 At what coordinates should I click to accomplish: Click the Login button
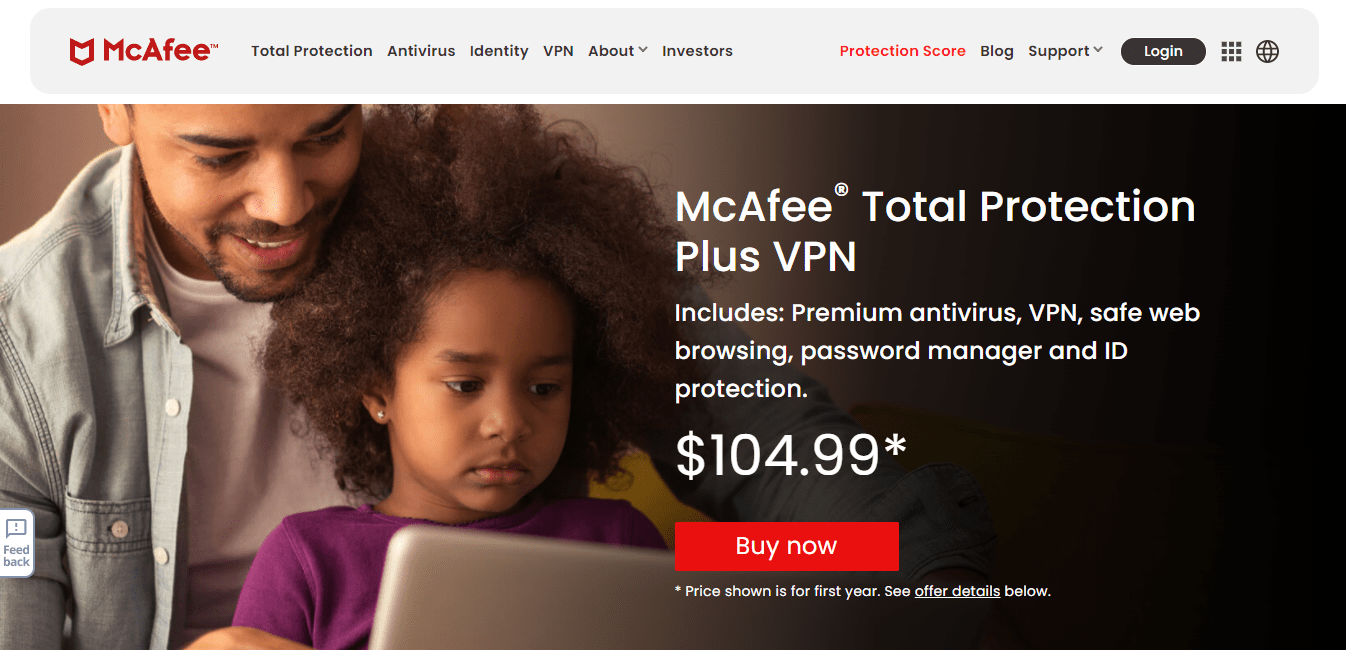(x=1163, y=51)
